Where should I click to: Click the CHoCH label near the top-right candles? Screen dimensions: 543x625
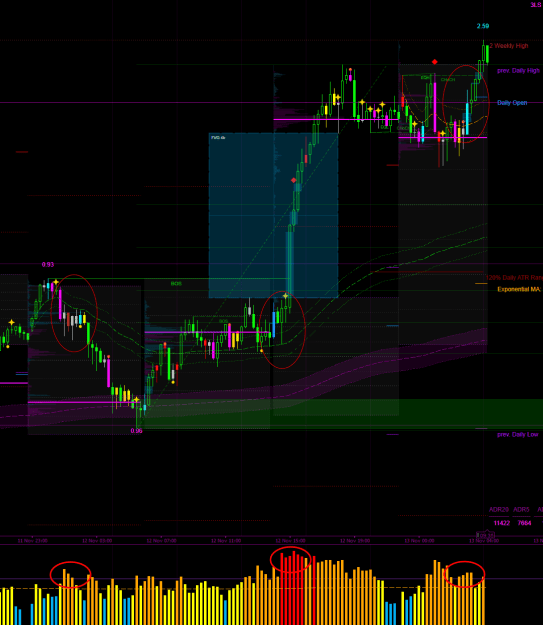[448, 80]
